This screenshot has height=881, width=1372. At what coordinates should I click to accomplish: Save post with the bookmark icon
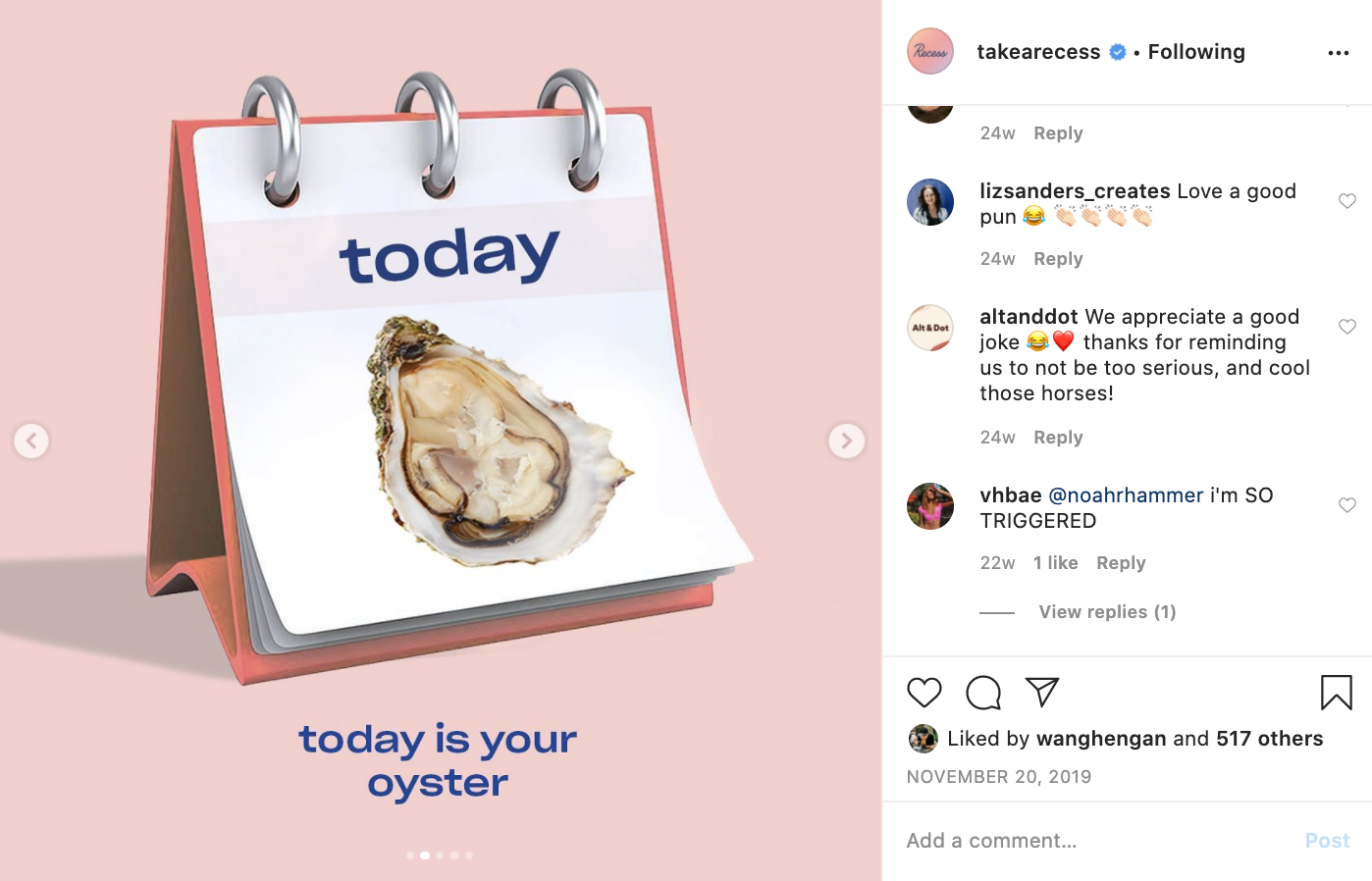[x=1336, y=693]
